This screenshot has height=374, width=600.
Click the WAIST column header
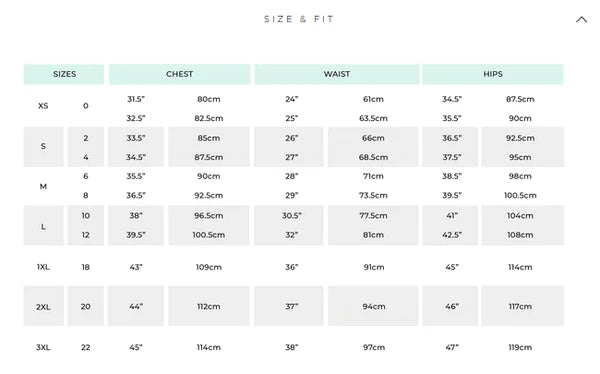click(337, 74)
